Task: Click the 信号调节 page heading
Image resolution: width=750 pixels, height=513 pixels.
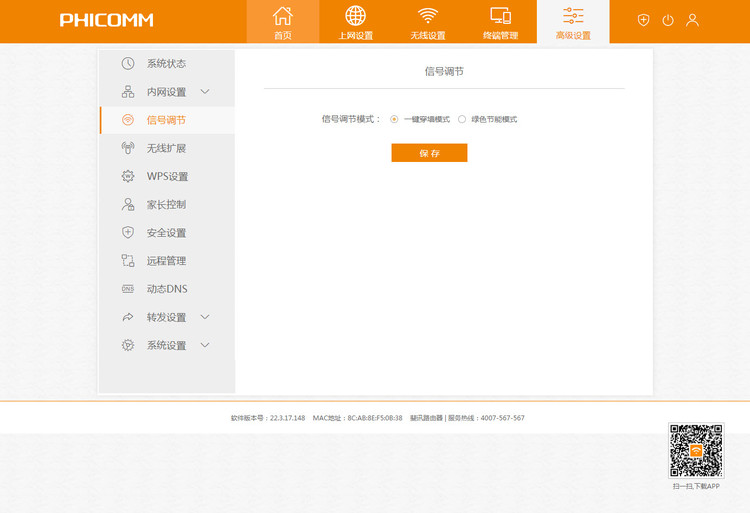Action: pos(444,71)
